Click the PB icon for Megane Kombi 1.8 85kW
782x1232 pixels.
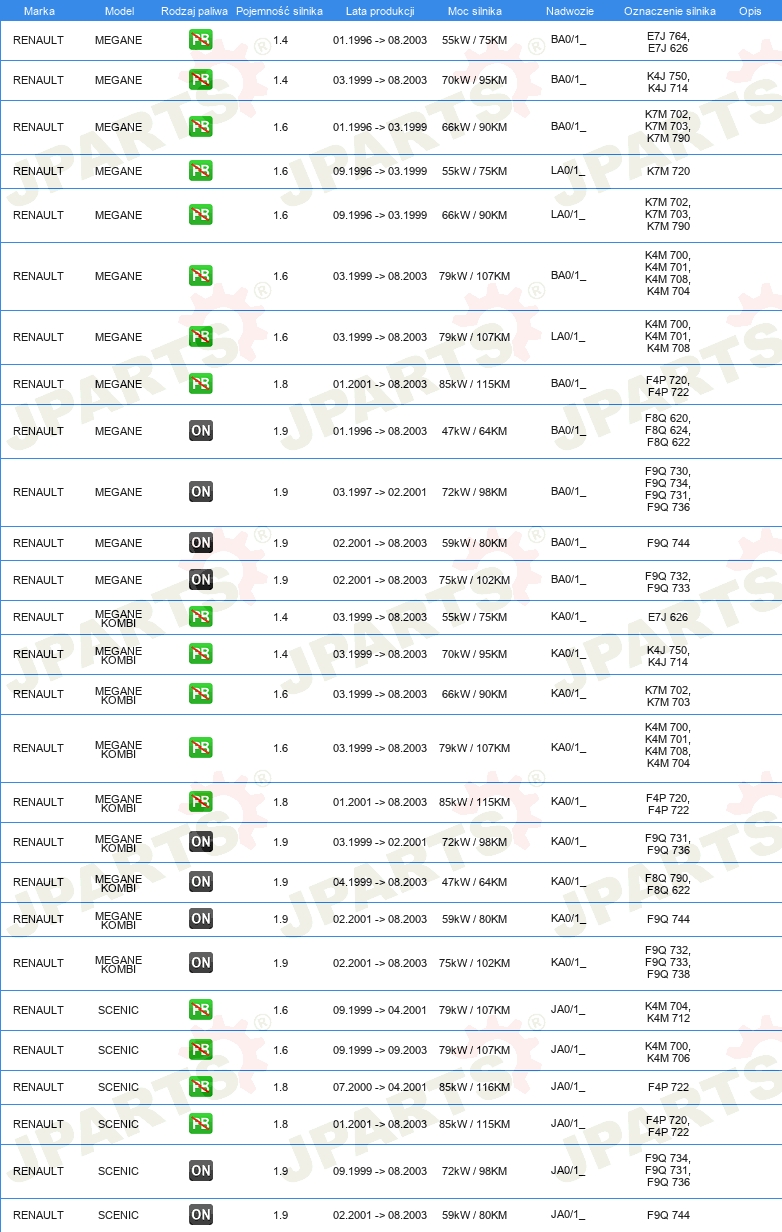click(x=201, y=802)
